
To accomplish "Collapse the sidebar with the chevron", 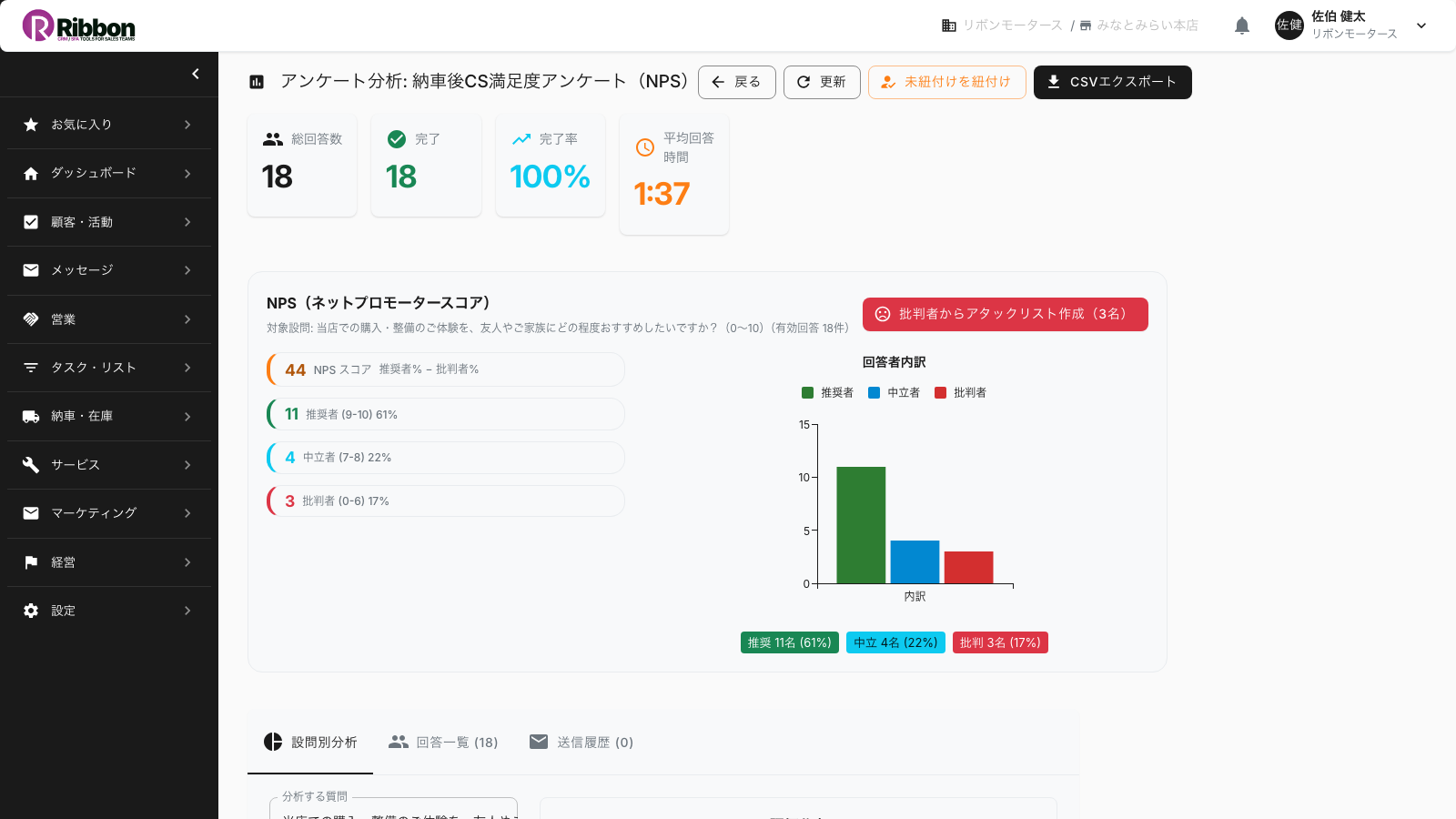I will [196, 74].
